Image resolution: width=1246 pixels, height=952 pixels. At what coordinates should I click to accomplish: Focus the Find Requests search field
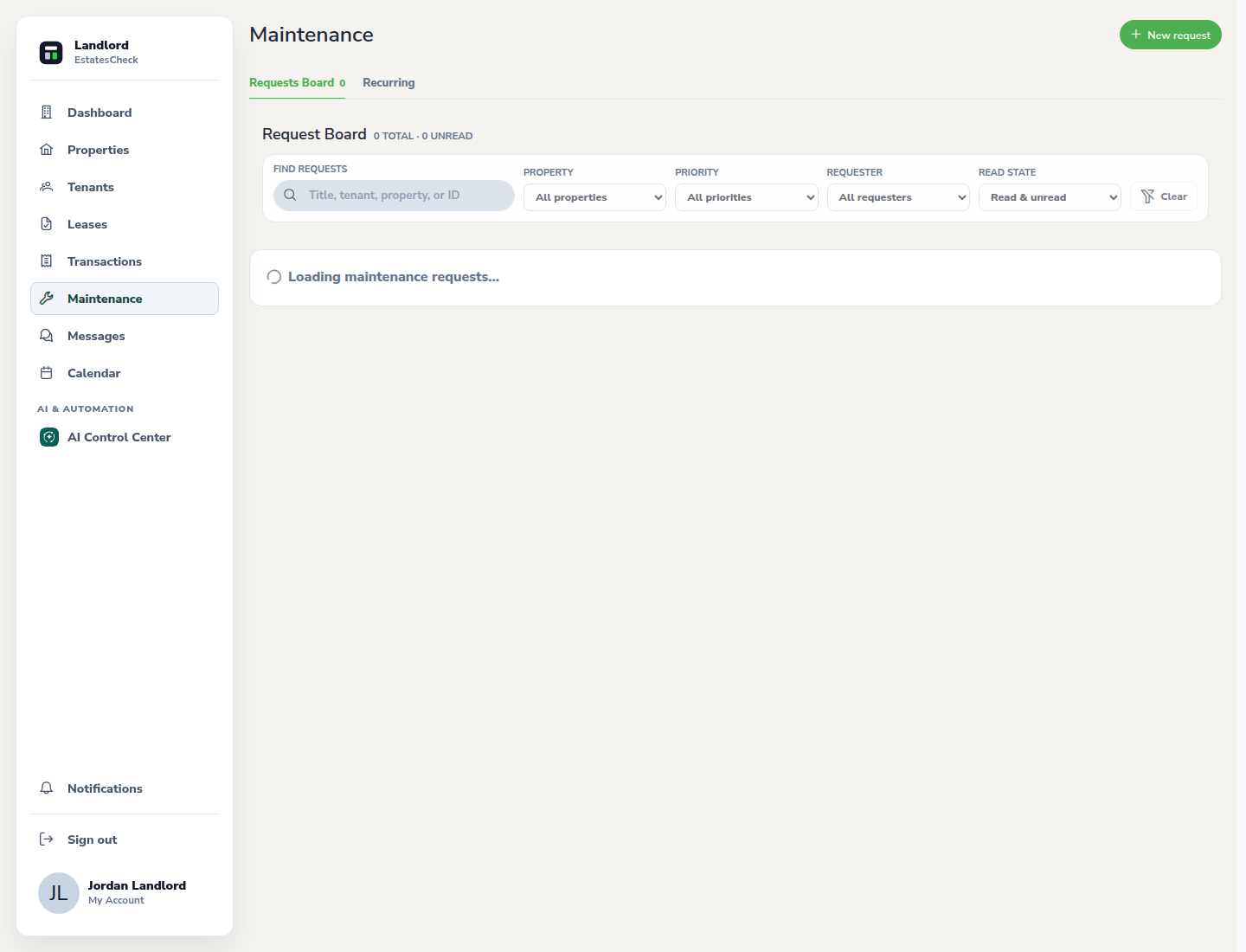[x=394, y=195]
